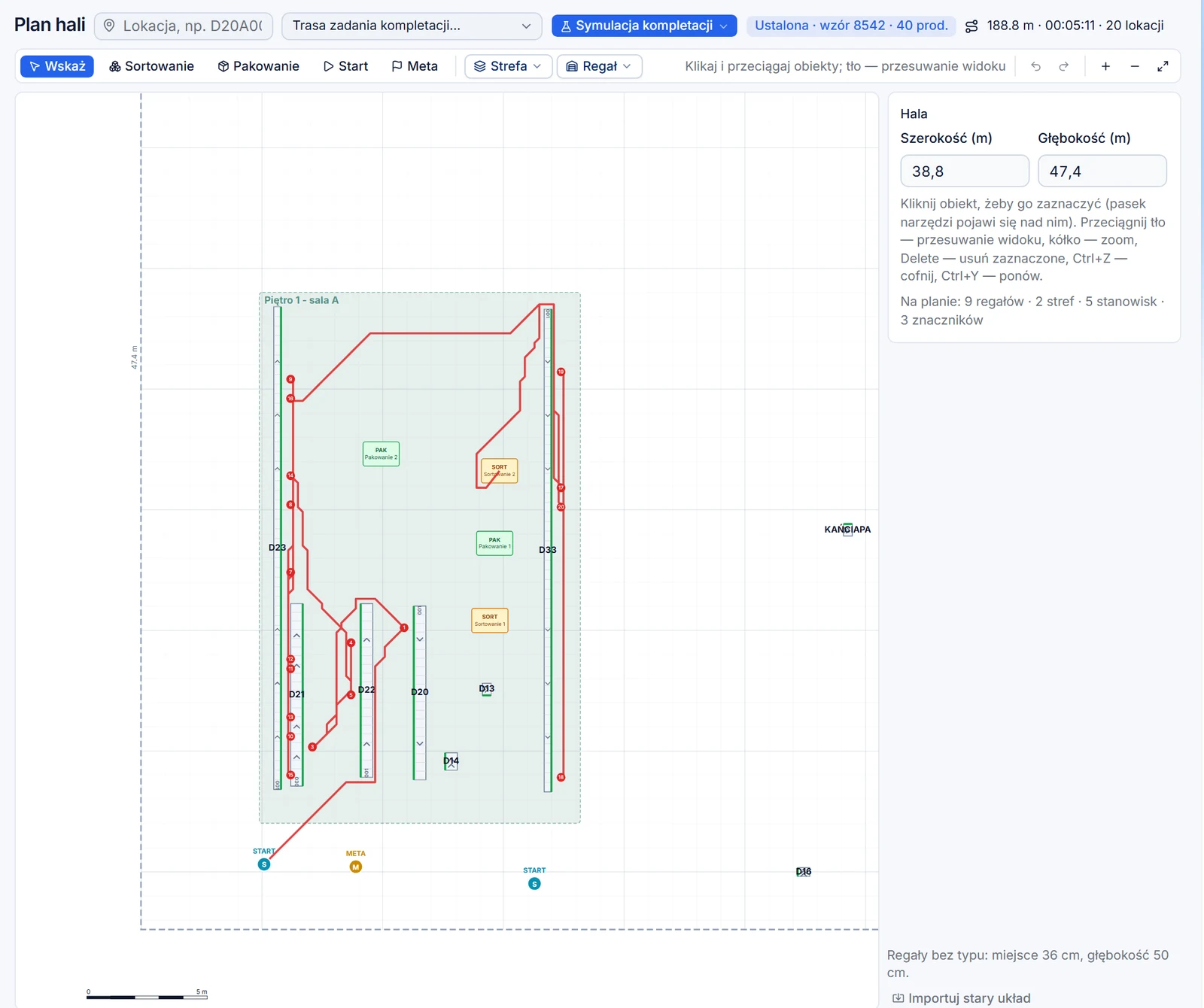Click the Ustalona wzór 8542 badge
The image size is (1204, 1008).
851,26
